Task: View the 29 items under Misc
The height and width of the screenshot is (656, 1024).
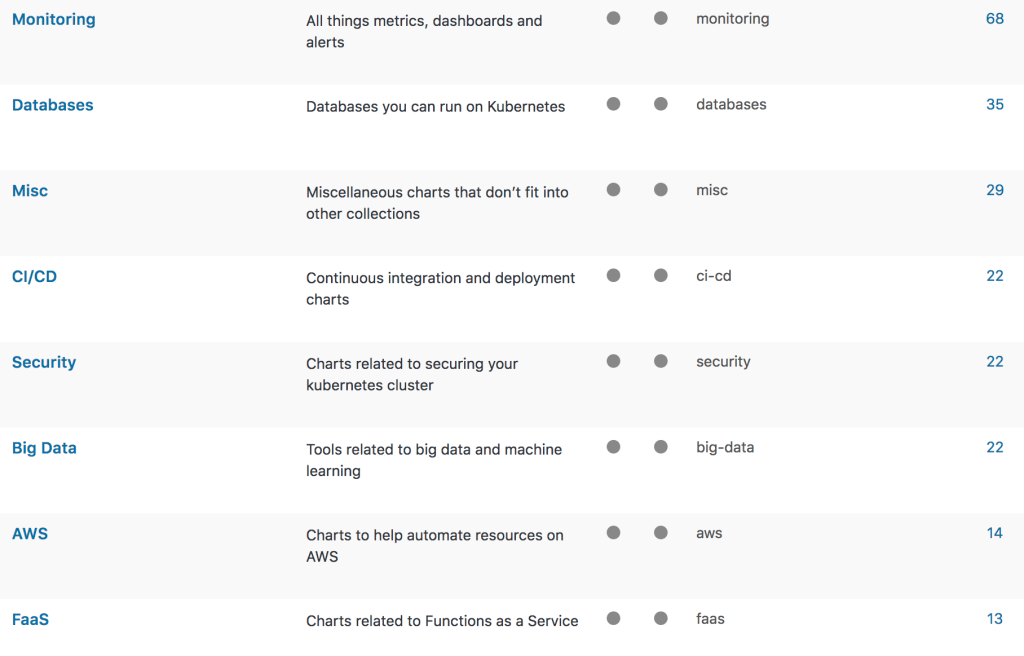Action: 995,190
